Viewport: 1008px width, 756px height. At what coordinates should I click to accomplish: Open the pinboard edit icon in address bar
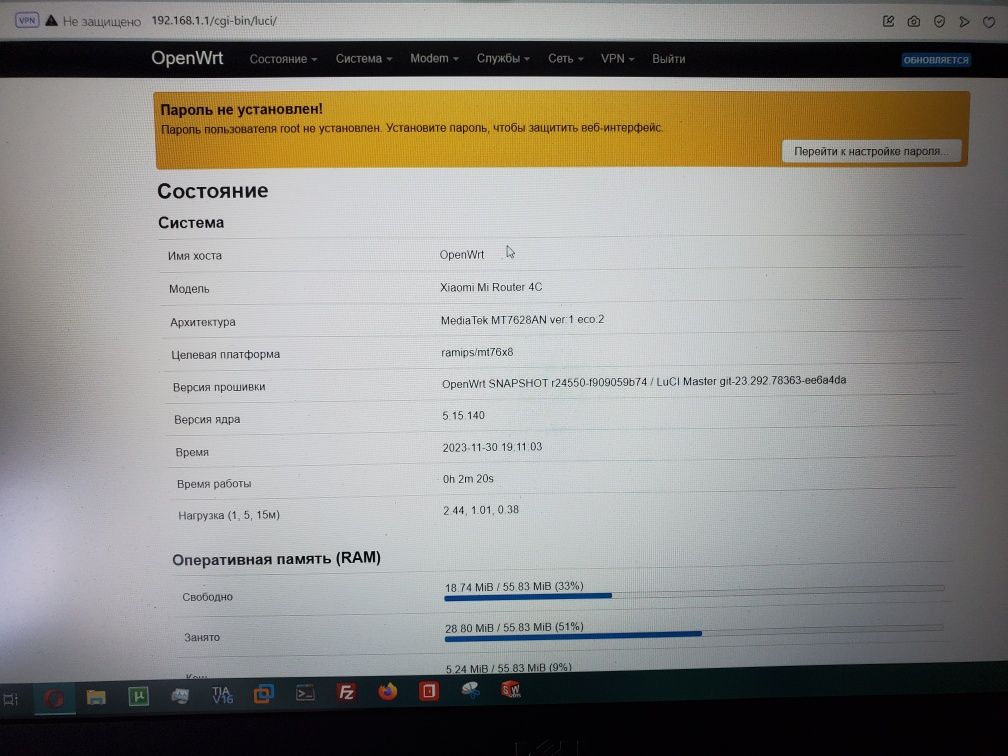[x=888, y=21]
